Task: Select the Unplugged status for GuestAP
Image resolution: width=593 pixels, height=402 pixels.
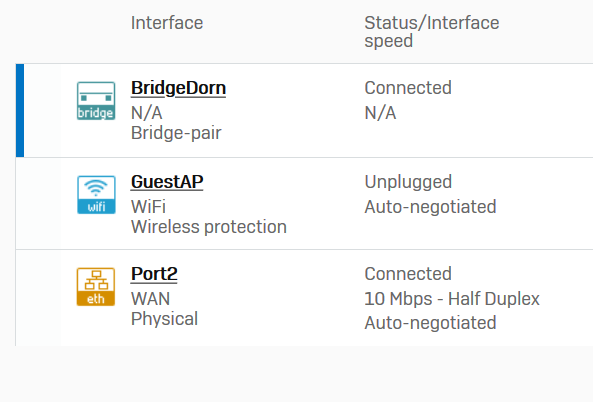Action: (x=408, y=182)
